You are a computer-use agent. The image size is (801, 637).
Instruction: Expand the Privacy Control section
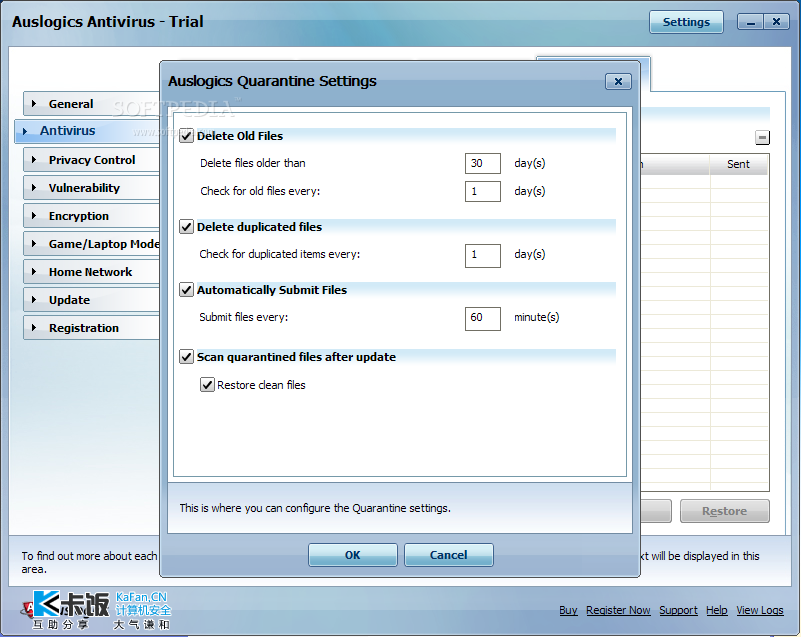point(92,160)
